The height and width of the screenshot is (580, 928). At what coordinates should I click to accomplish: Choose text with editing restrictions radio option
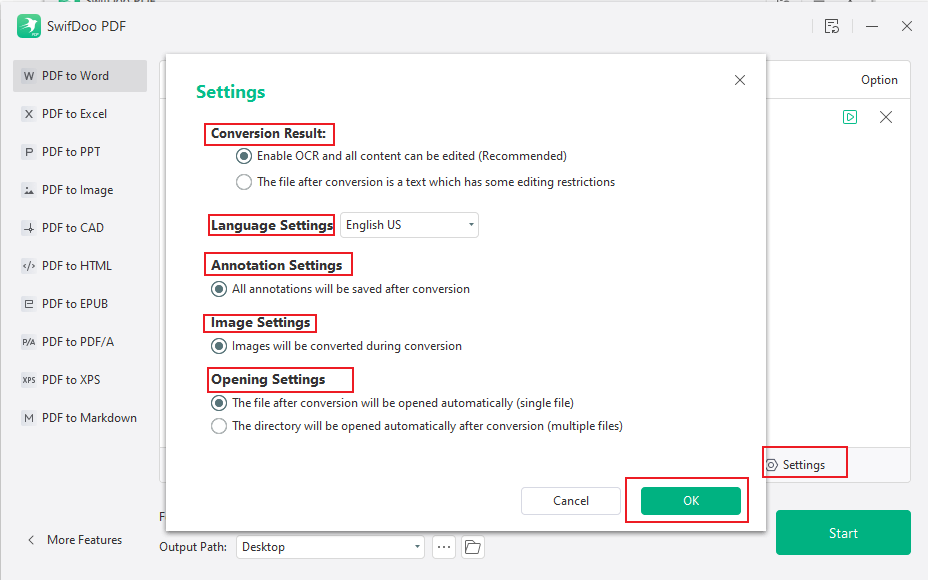pos(244,182)
